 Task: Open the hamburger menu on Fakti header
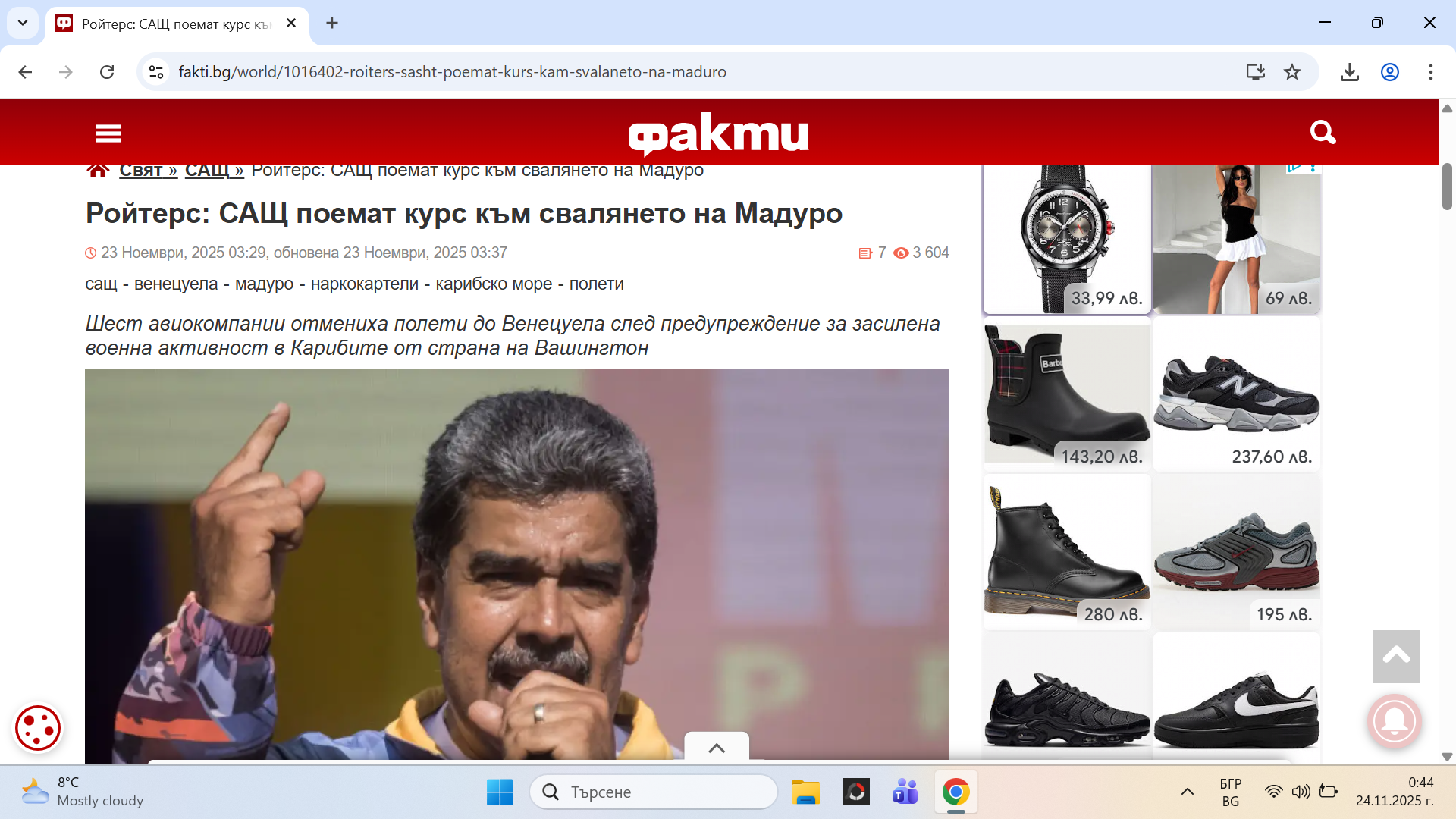tap(108, 133)
